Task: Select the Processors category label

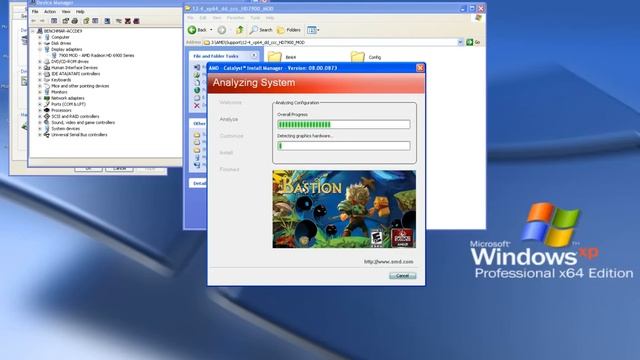Action: [x=61, y=110]
